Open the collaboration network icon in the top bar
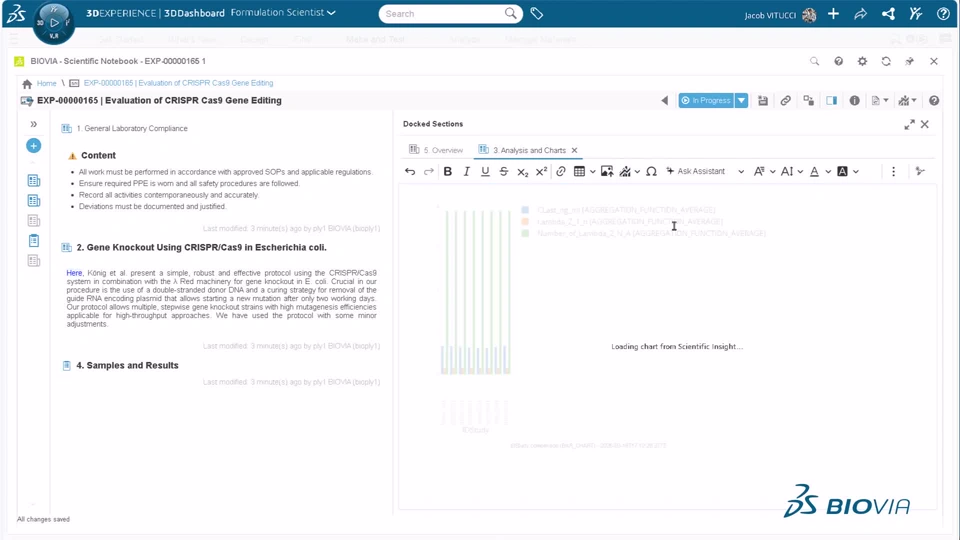Screen dimensions: 960x540 tap(888, 13)
